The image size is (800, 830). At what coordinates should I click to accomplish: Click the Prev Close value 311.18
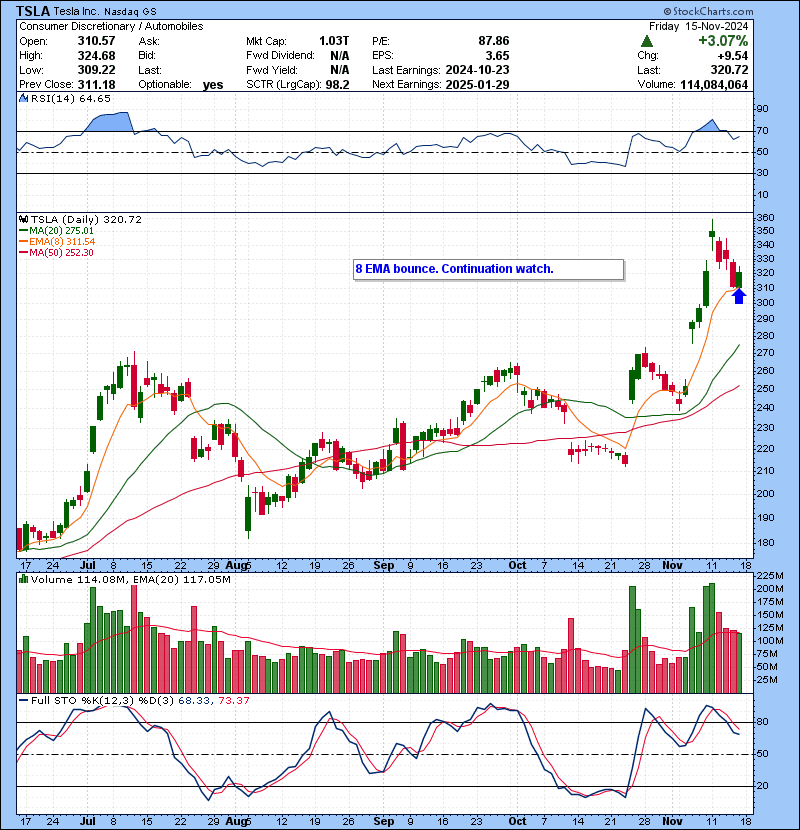tap(96, 85)
